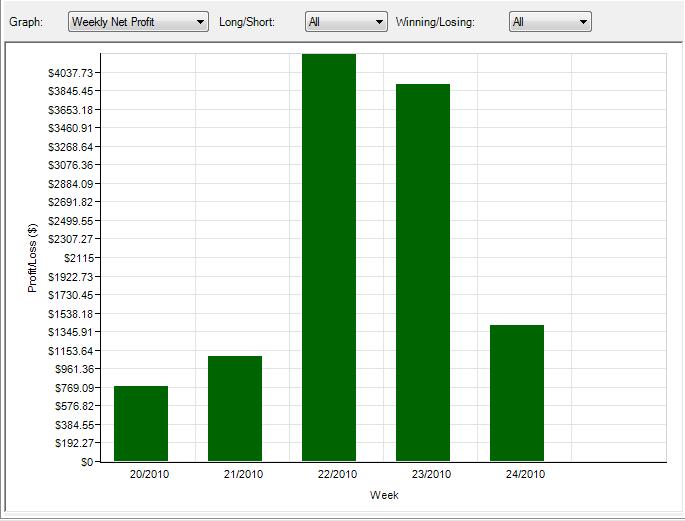Click the $3460.91 axis value

[x=71, y=128]
